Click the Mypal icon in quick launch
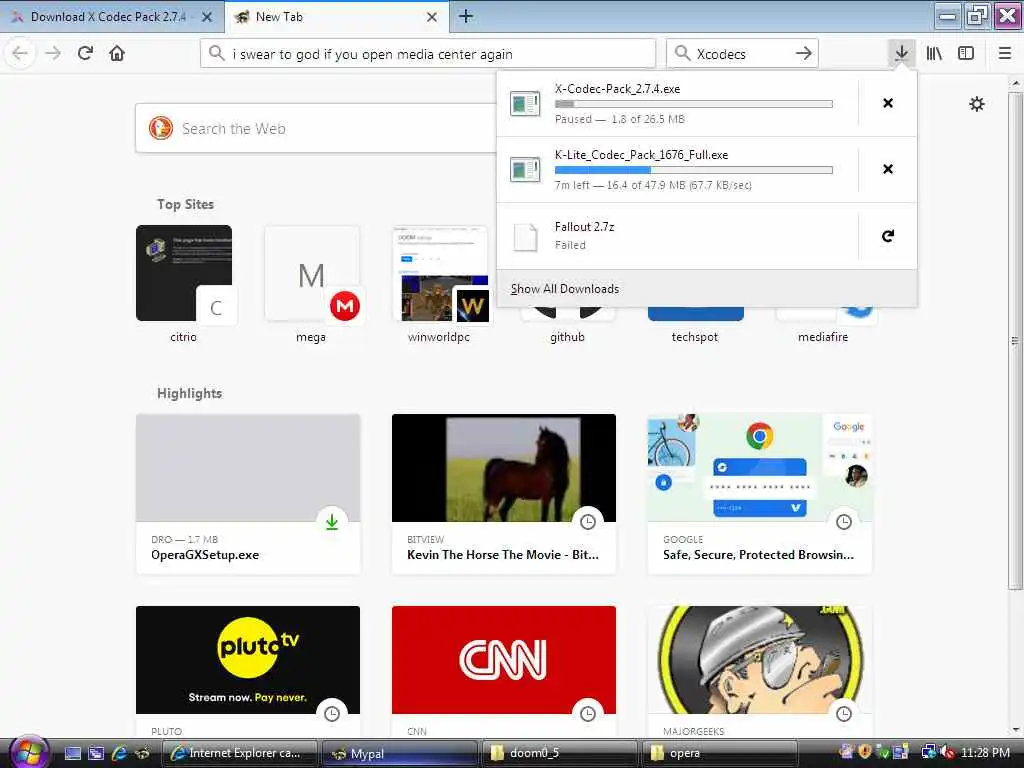The image size is (1024, 768). [142, 753]
